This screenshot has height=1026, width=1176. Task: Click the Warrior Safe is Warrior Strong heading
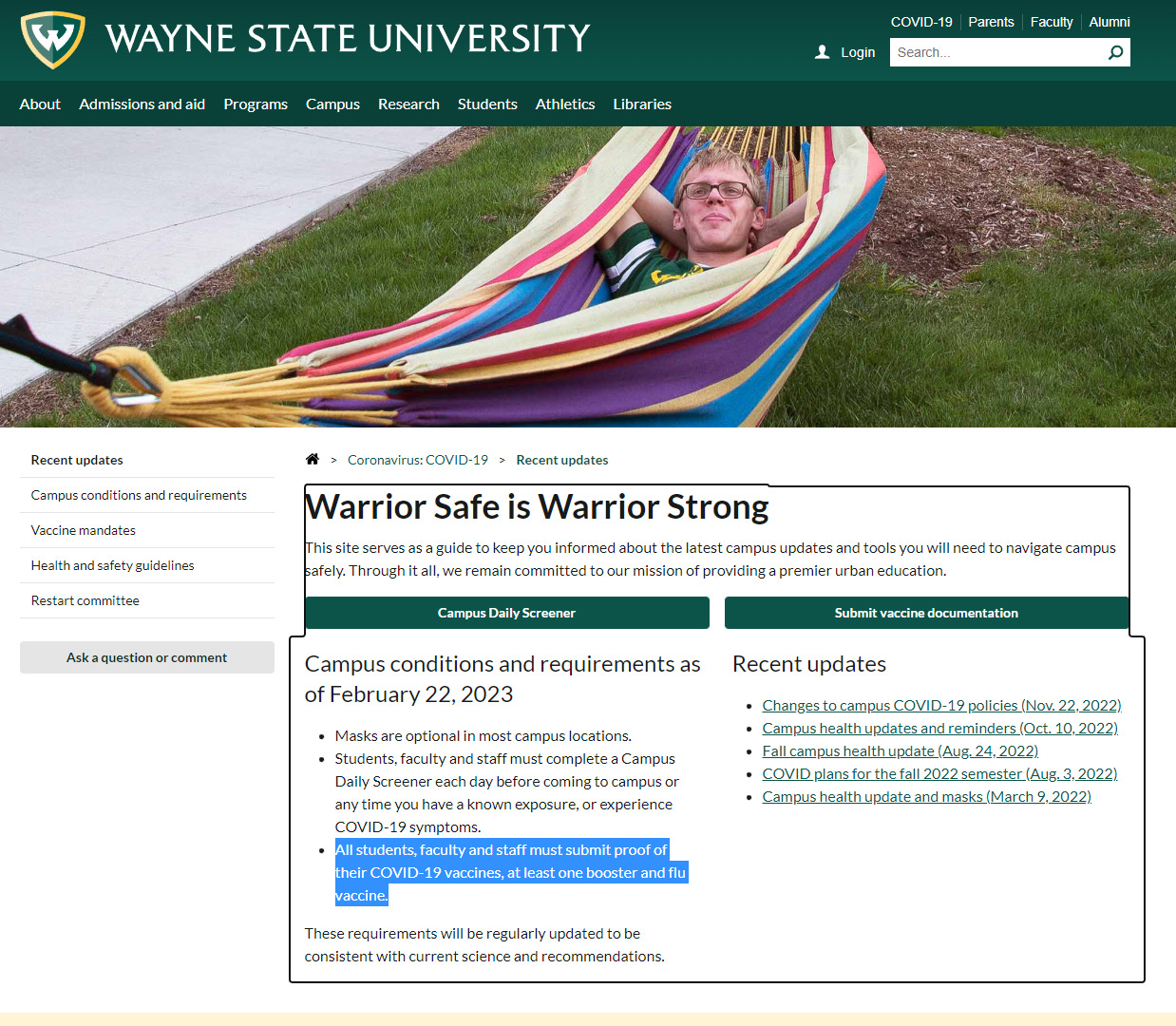(538, 507)
